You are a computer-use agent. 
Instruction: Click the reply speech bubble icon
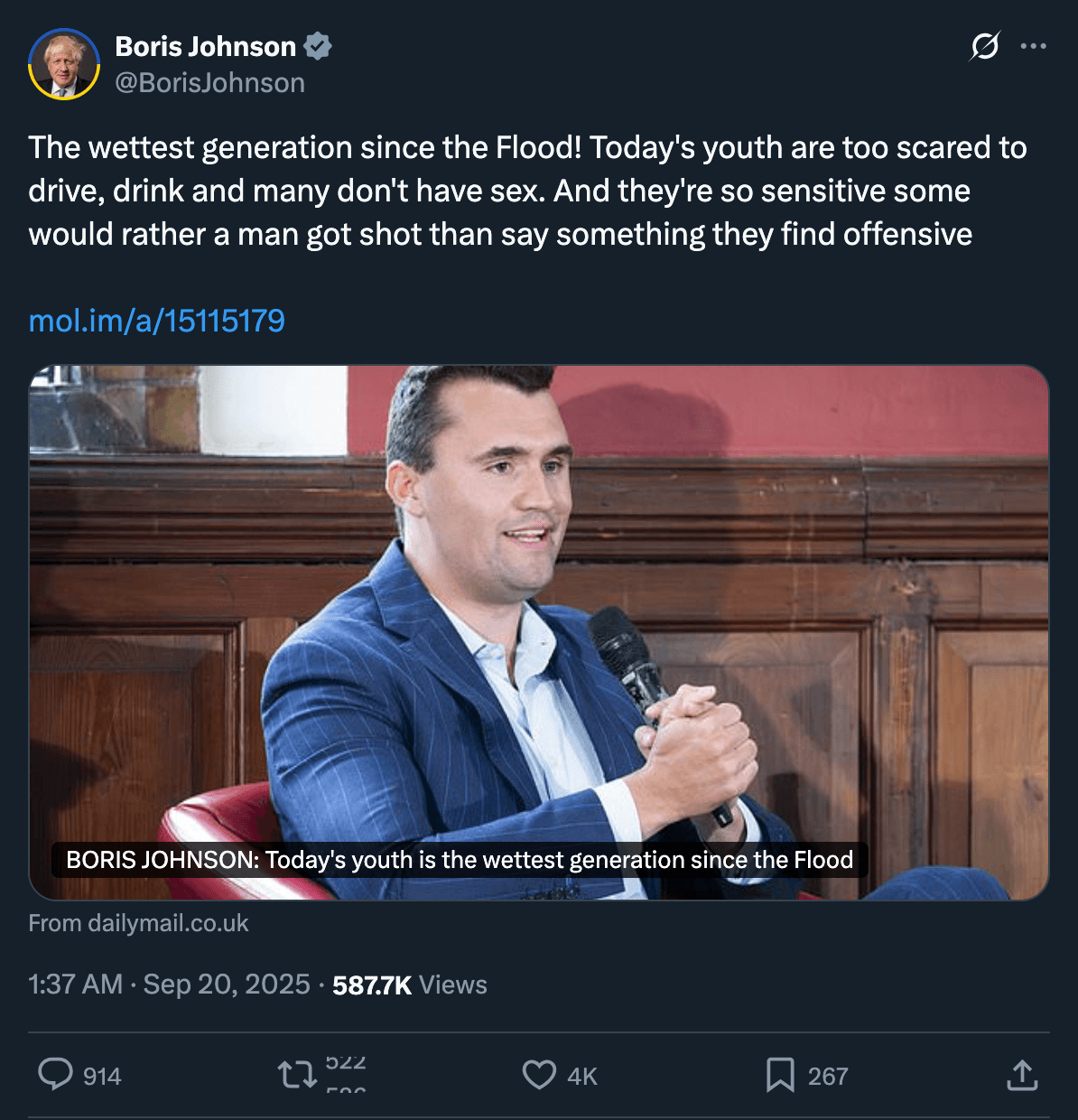coord(55,1075)
